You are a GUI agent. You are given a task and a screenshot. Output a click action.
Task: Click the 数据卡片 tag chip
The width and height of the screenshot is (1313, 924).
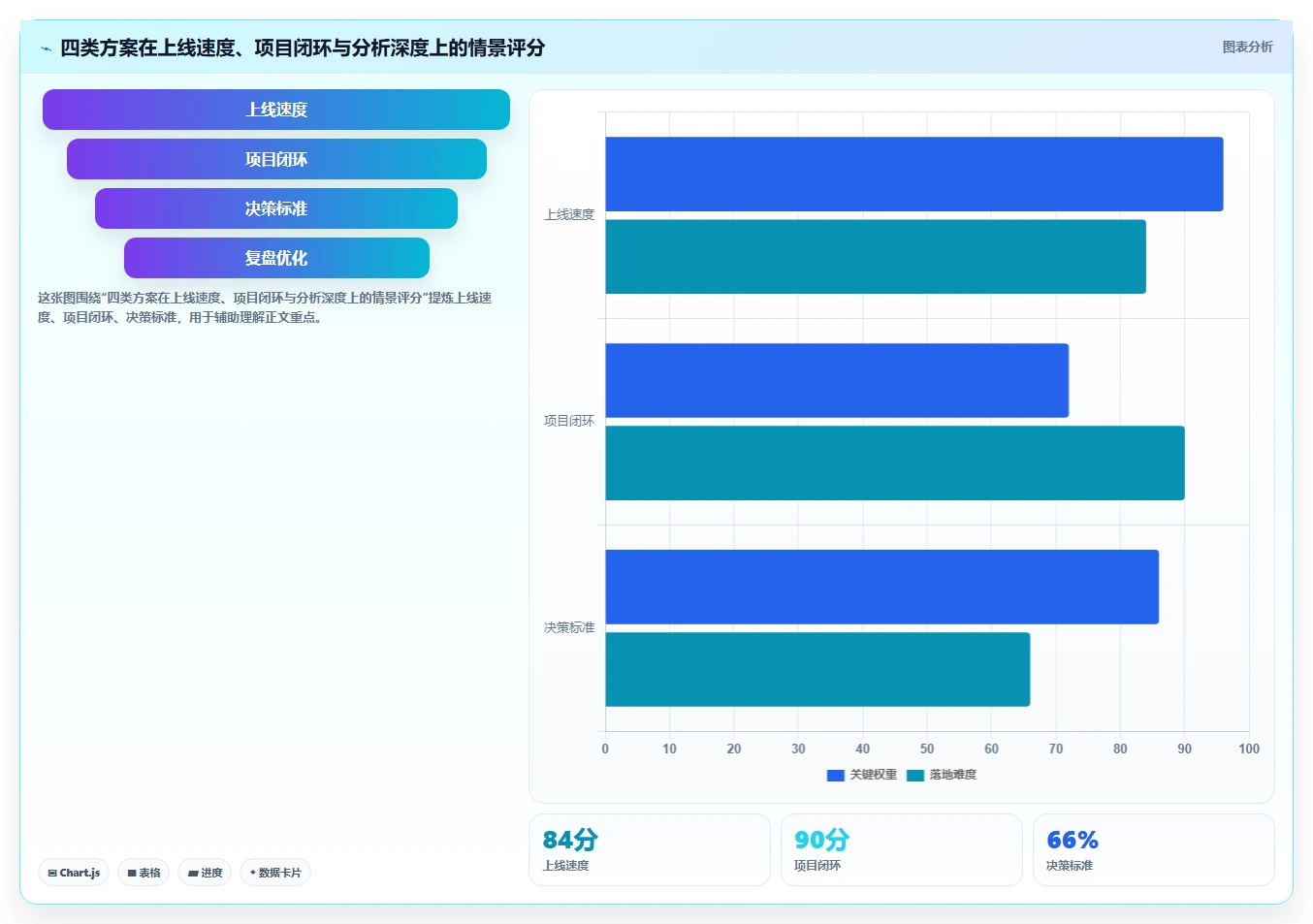click(275, 873)
